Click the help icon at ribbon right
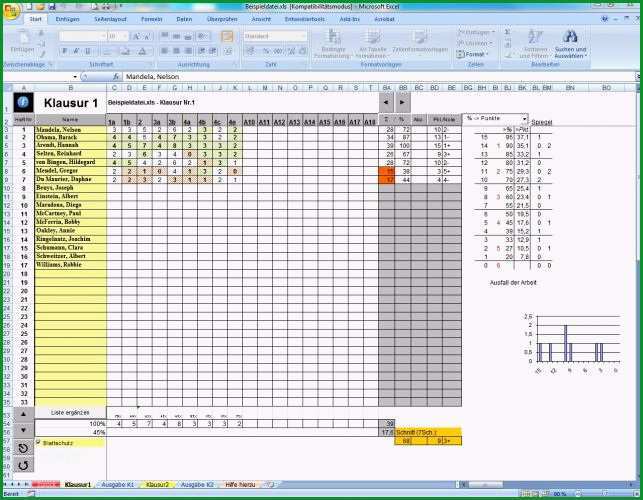The image size is (643, 500). click(604, 19)
